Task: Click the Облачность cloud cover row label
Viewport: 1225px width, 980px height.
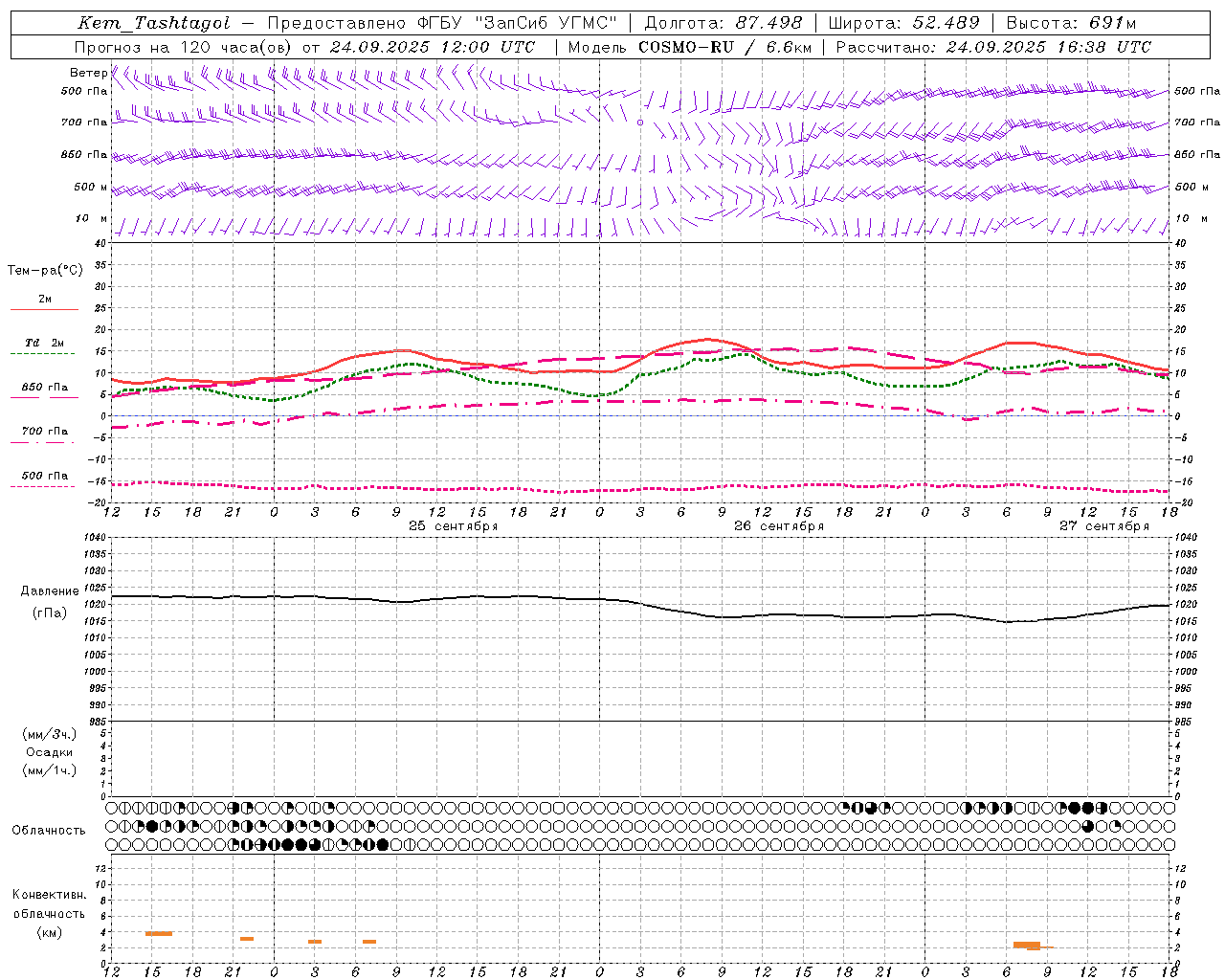Action: click(x=49, y=831)
